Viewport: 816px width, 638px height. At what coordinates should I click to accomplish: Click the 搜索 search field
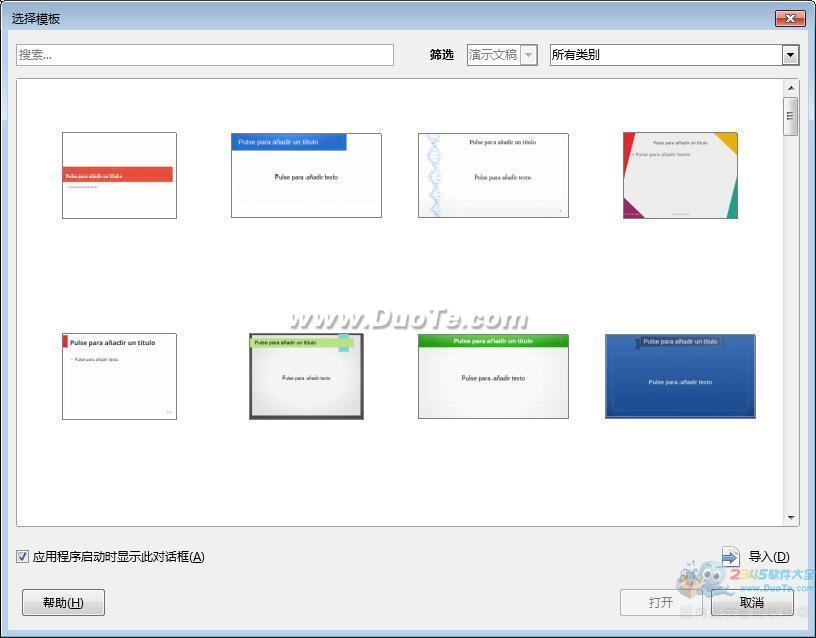click(x=205, y=55)
